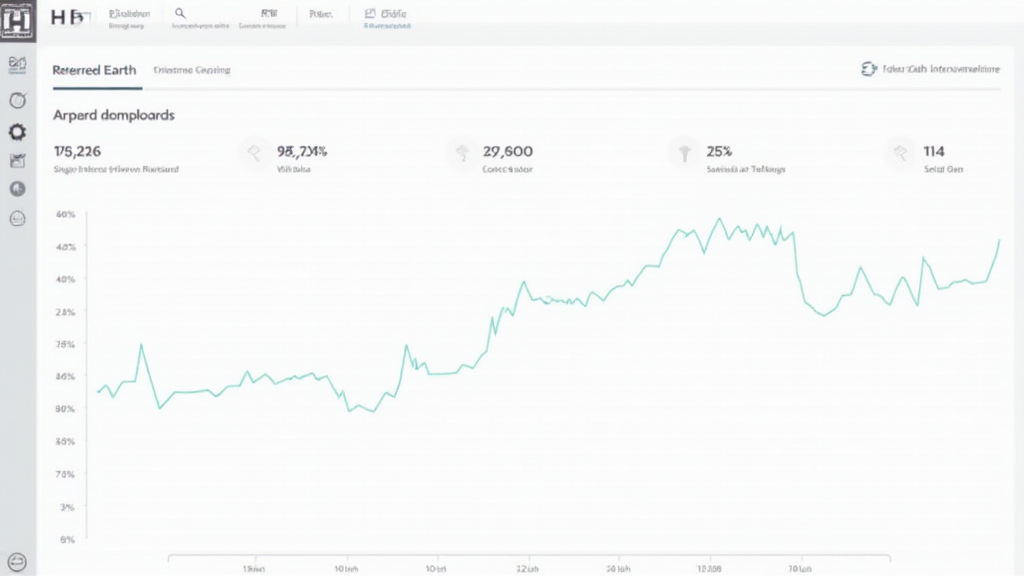This screenshot has height=576, width=1024.
Task: Click the flag icon on the 25% metric card
Action: tap(684, 151)
